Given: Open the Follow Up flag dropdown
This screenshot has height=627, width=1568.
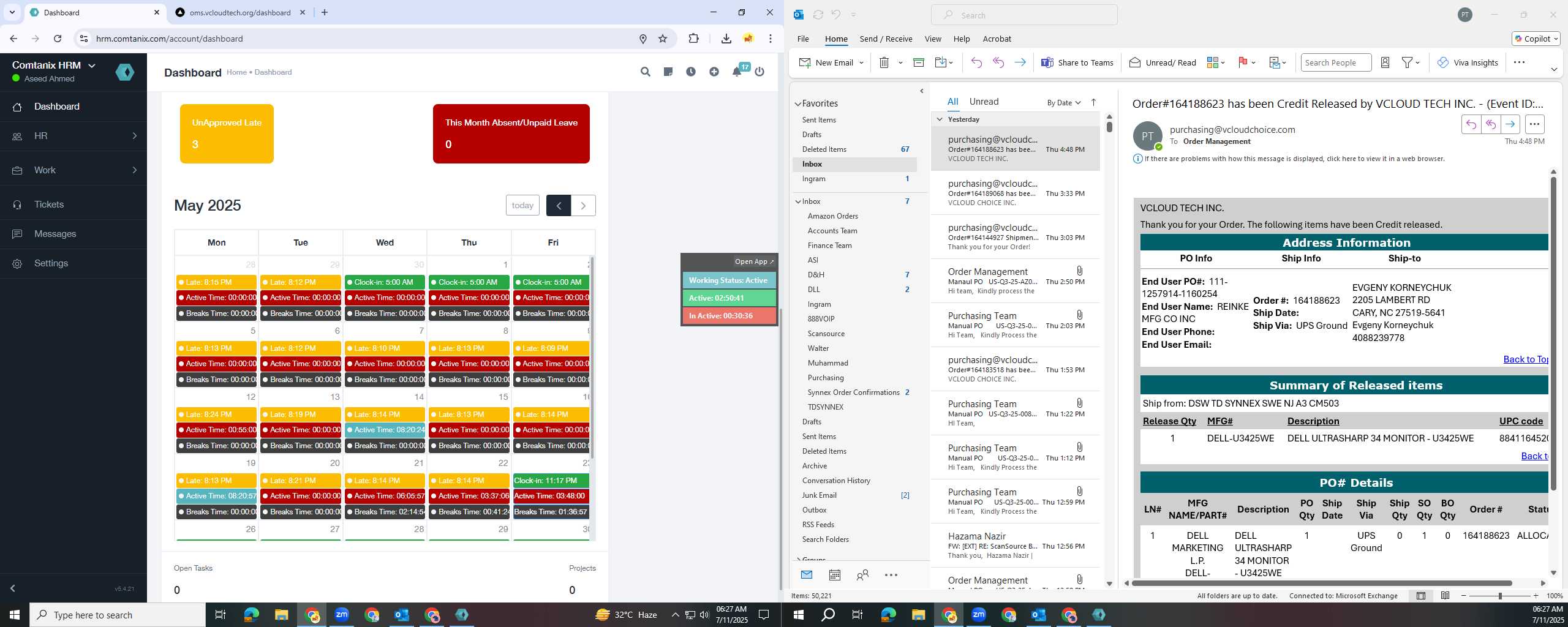Looking at the screenshot, I should pyautogui.click(x=1247, y=62).
